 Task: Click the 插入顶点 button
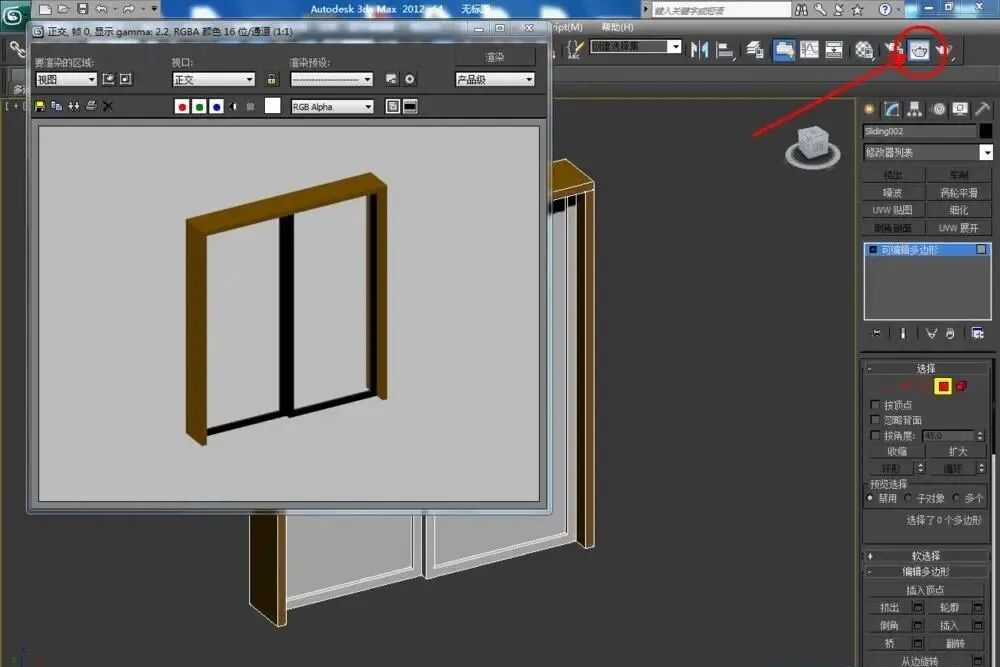(x=925, y=590)
